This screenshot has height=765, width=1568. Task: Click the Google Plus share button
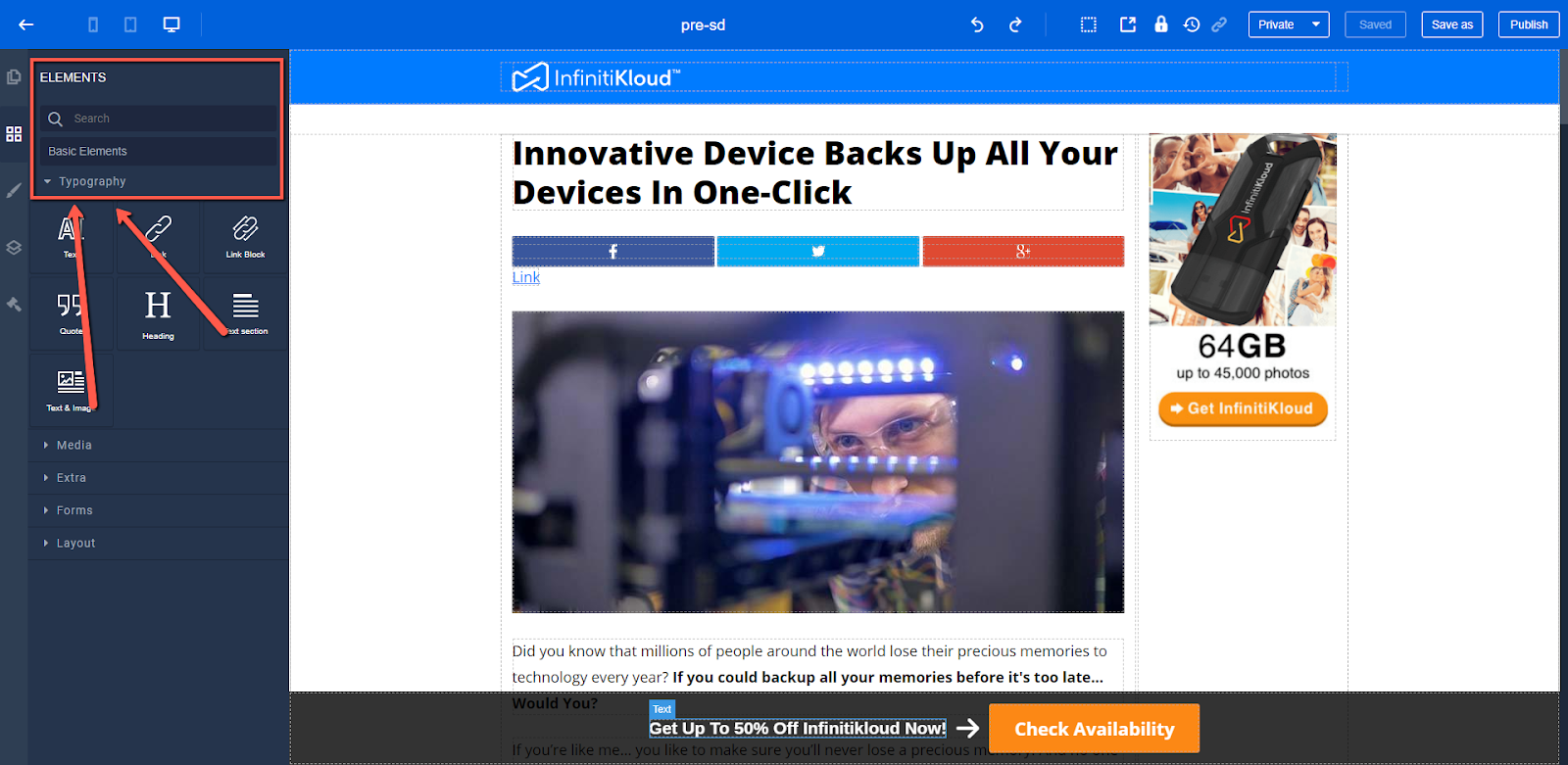coord(1023,251)
